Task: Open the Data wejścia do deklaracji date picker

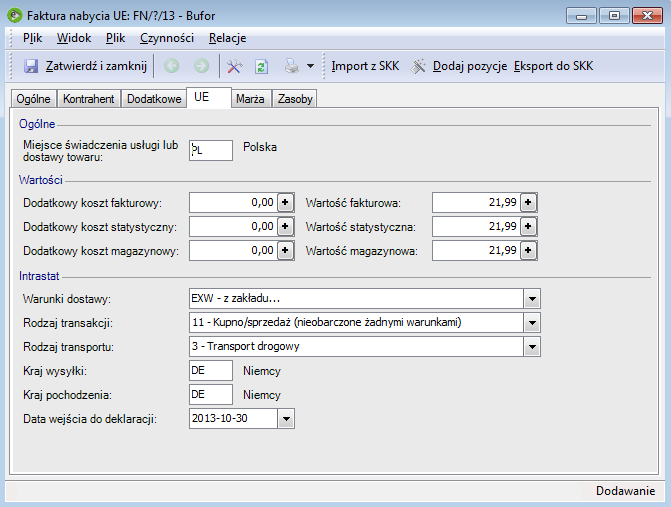Action: [286, 419]
